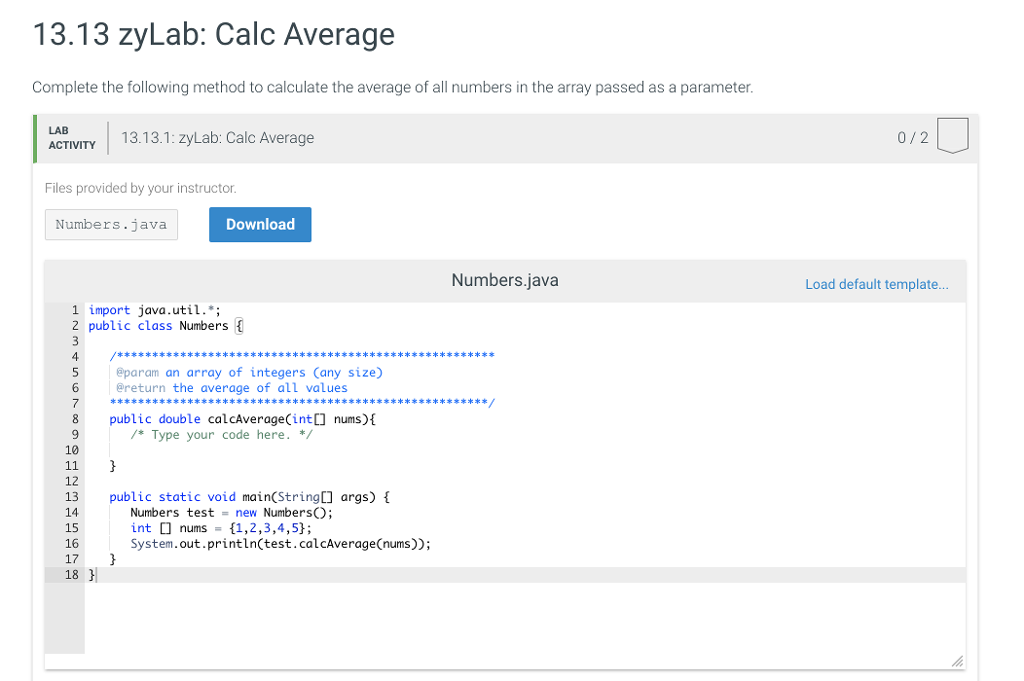Viewport: 1024px width, 681px height.
Task: Click the resize grip at editor's bottom-right corner
Action: tap(957, 661)
